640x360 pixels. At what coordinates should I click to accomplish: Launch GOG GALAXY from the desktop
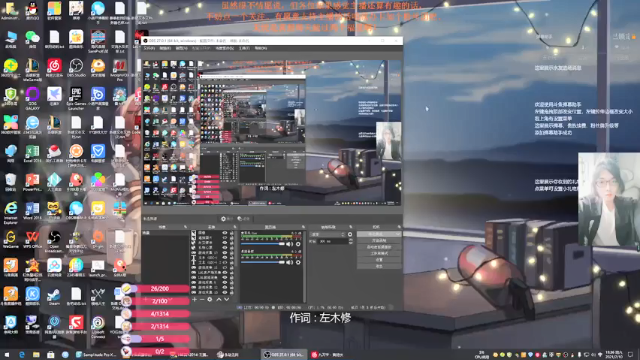(32, 98)
